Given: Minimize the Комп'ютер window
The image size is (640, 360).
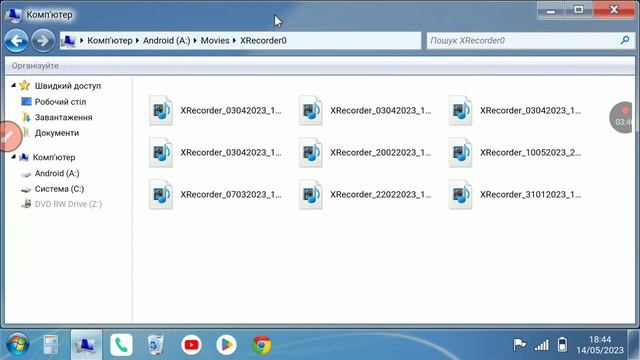Looking at the screenshot, I should tap(551, 10).
